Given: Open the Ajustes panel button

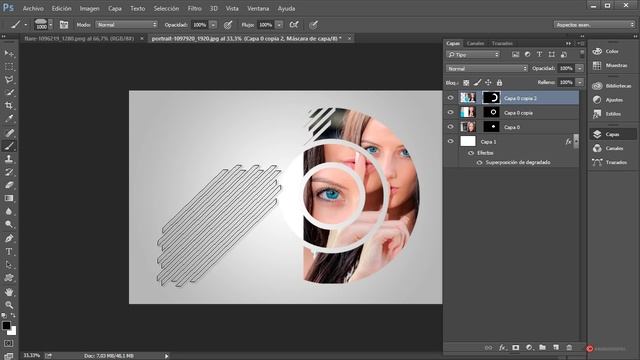Looking at the screenshot, I should pyautogui.click(x=613, y=100).
